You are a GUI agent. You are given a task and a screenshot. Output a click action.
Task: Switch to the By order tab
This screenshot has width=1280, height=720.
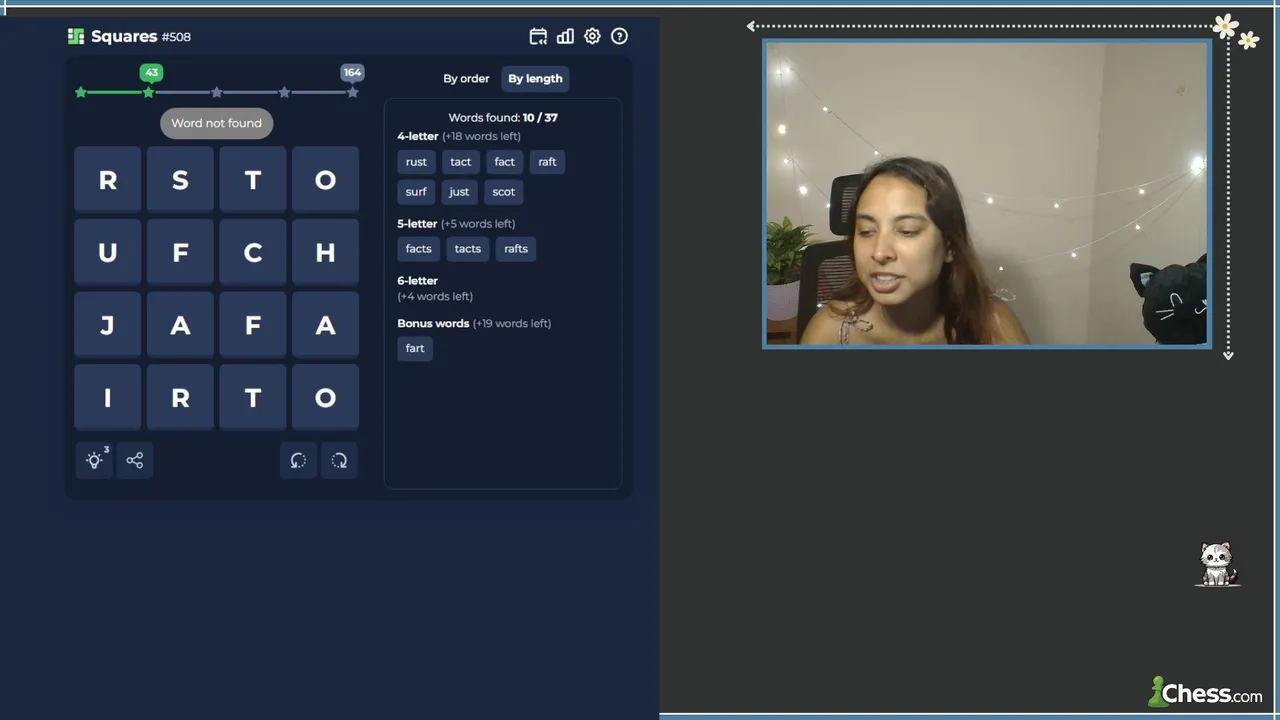[466, 78]
